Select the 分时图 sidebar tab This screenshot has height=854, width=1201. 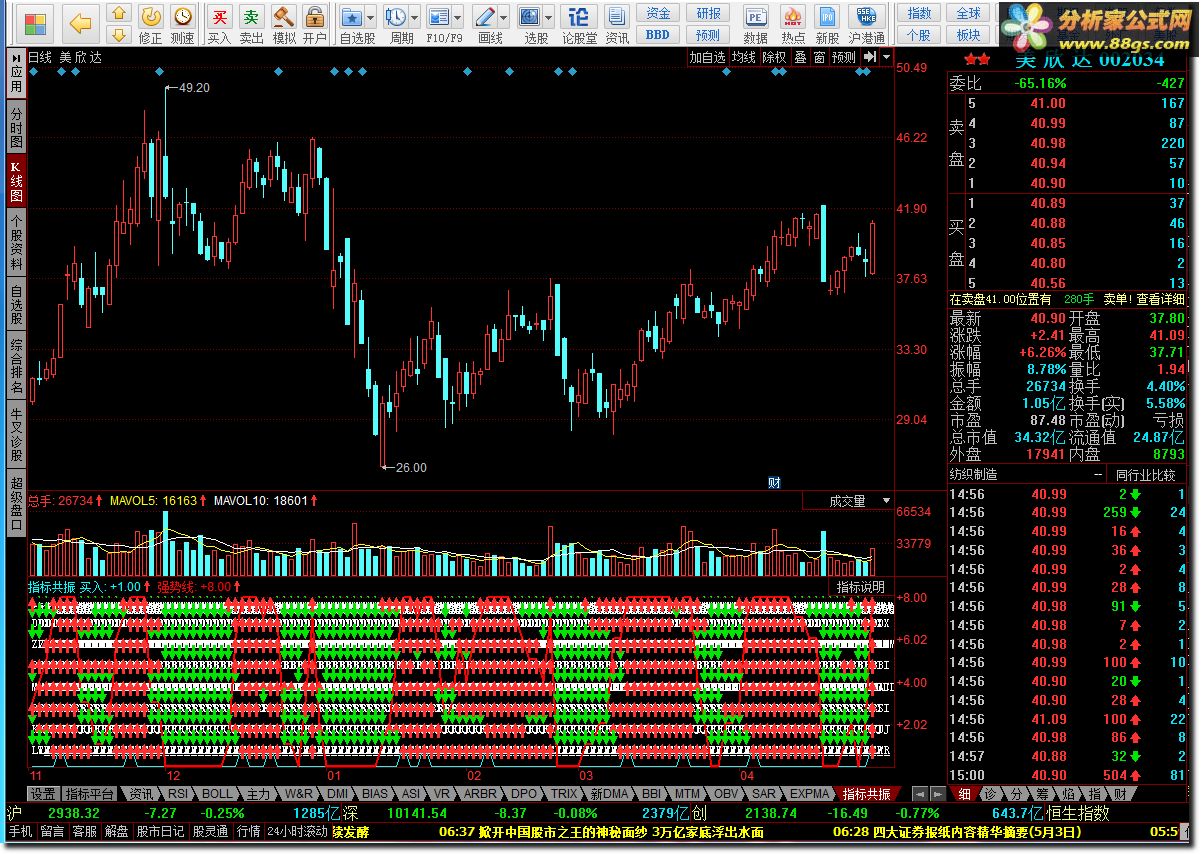pos(16,126)
